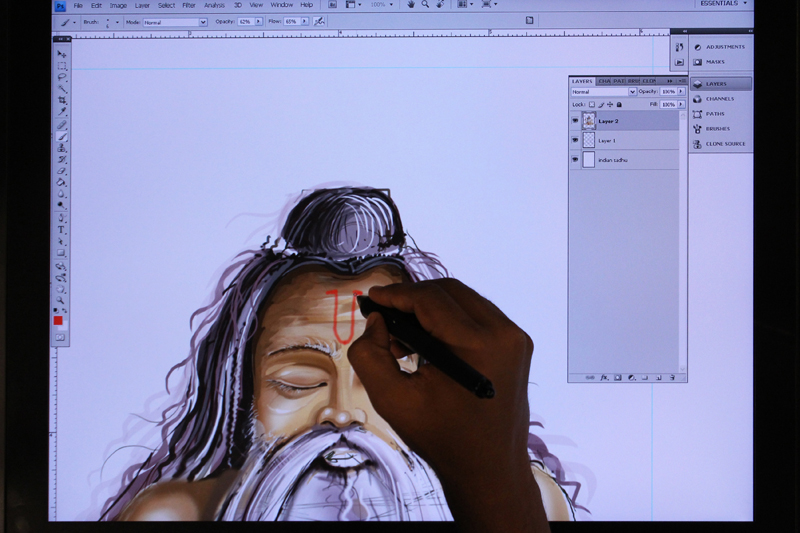The image size is (800, 533).
Task: Toggle visibility of Layer 1
Action: click(575, 141)
